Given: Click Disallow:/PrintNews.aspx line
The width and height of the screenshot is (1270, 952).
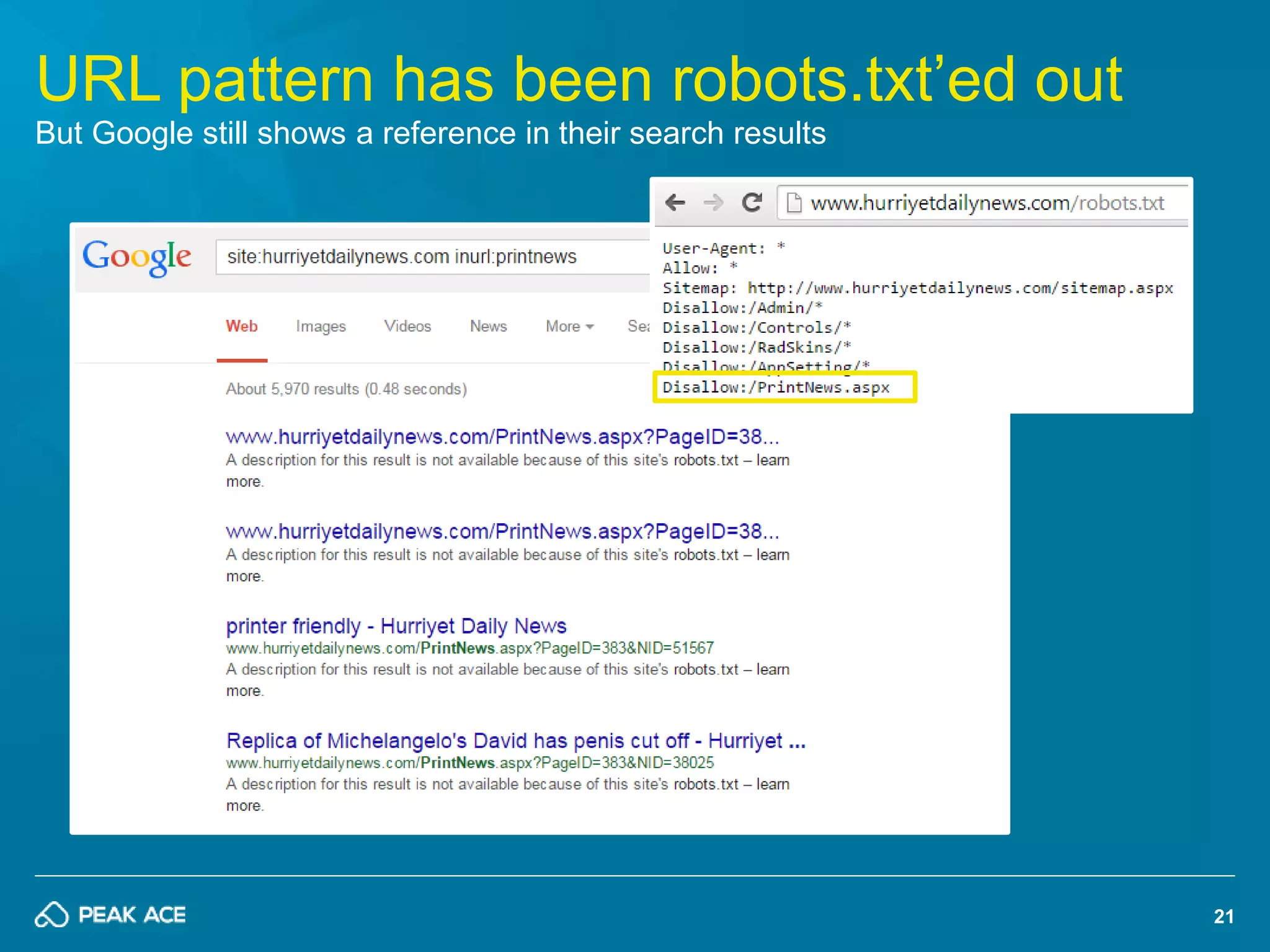Looking at the screenshot, I should [776, 387].
